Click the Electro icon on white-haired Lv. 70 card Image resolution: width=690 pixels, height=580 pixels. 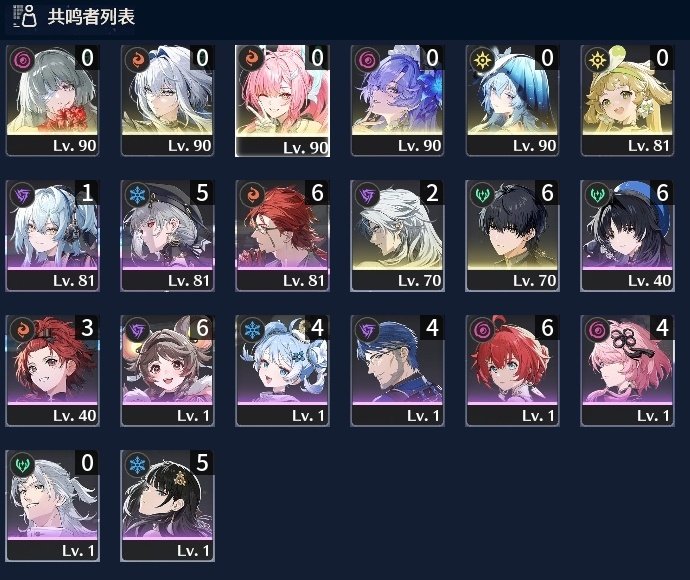(x=367, y=194)
